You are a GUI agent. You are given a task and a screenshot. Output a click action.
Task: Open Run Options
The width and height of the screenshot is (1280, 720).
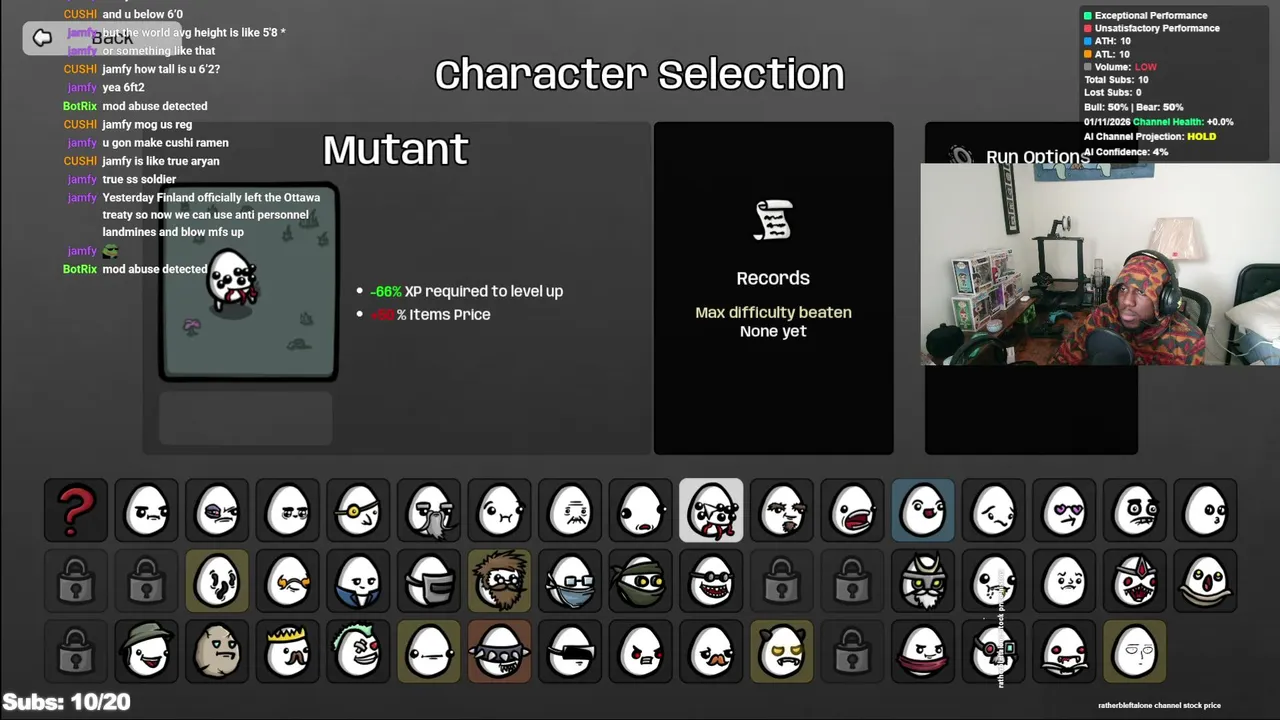(x=1037, y=157)
